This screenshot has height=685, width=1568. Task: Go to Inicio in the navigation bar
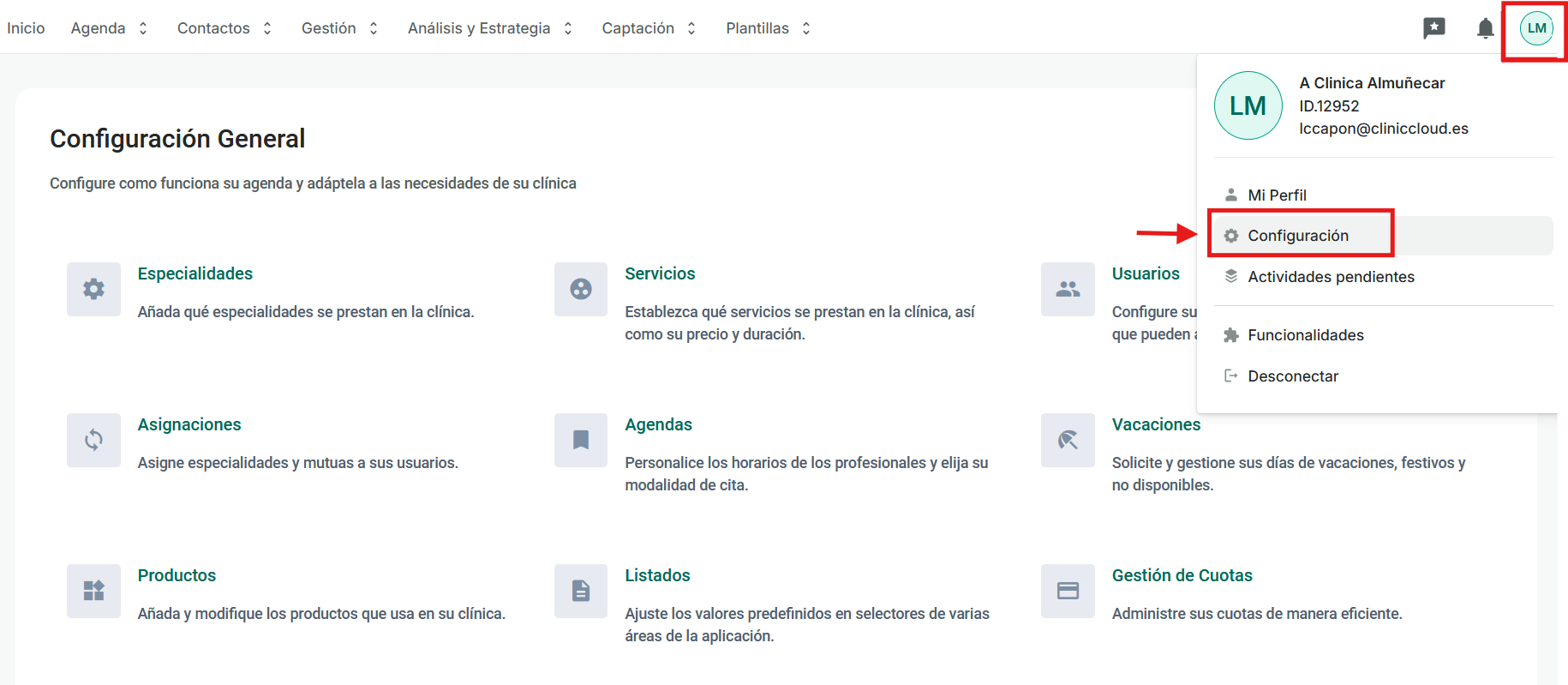point(26,28)
